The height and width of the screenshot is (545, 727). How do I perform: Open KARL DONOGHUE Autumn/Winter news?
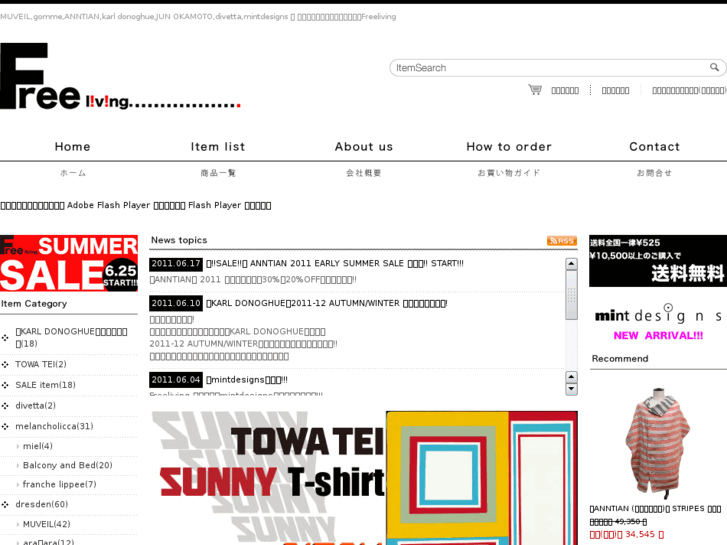pos(326,303)
